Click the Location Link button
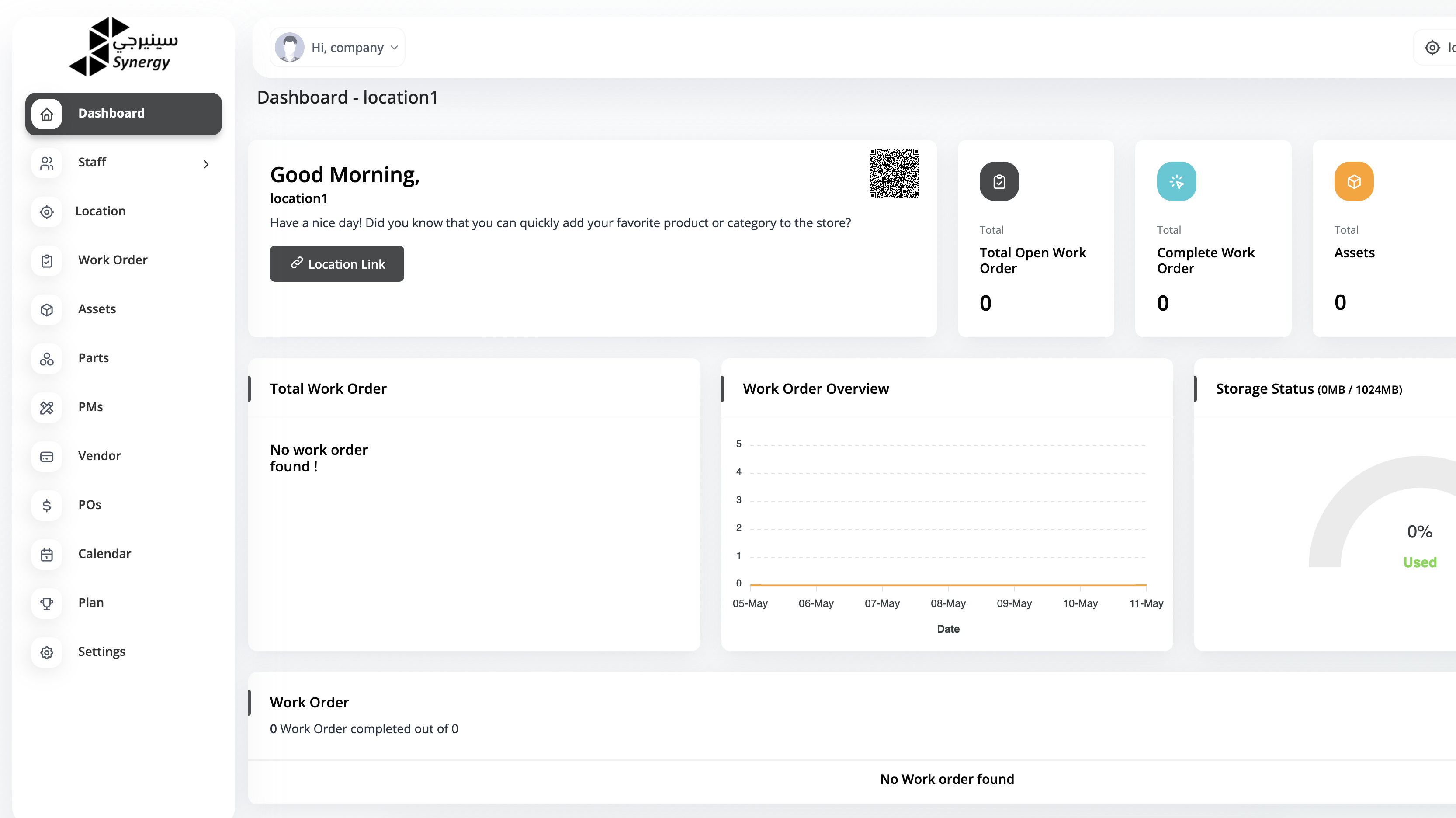Image resolution: width=1456 pixels, height=818 pixels. point(337,263)
